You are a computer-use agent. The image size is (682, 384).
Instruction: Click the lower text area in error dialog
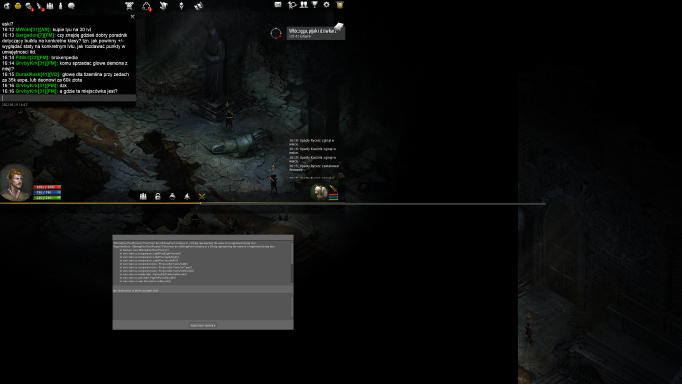201,306
